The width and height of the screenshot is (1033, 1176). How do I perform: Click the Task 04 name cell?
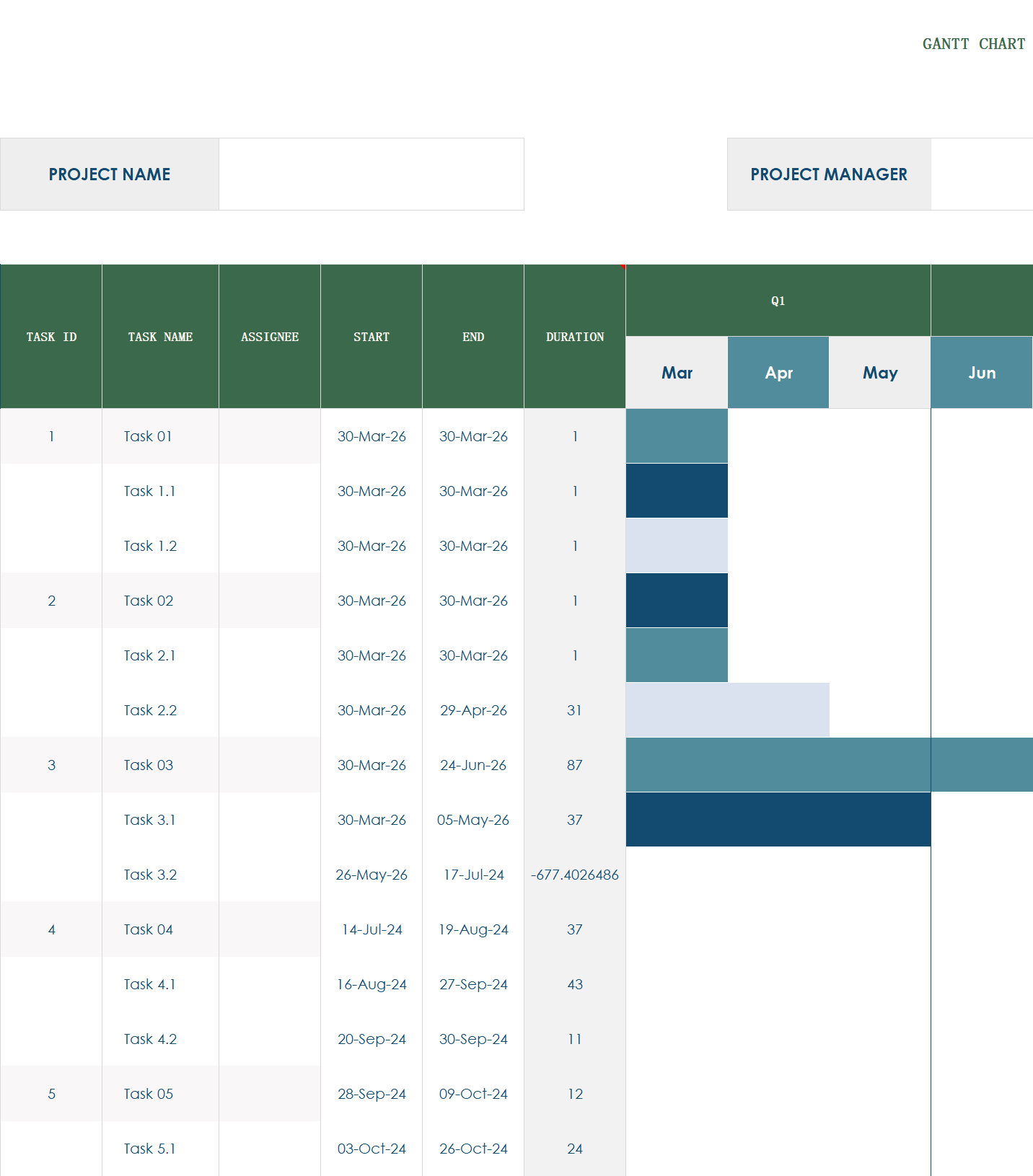tap(160, 929)
